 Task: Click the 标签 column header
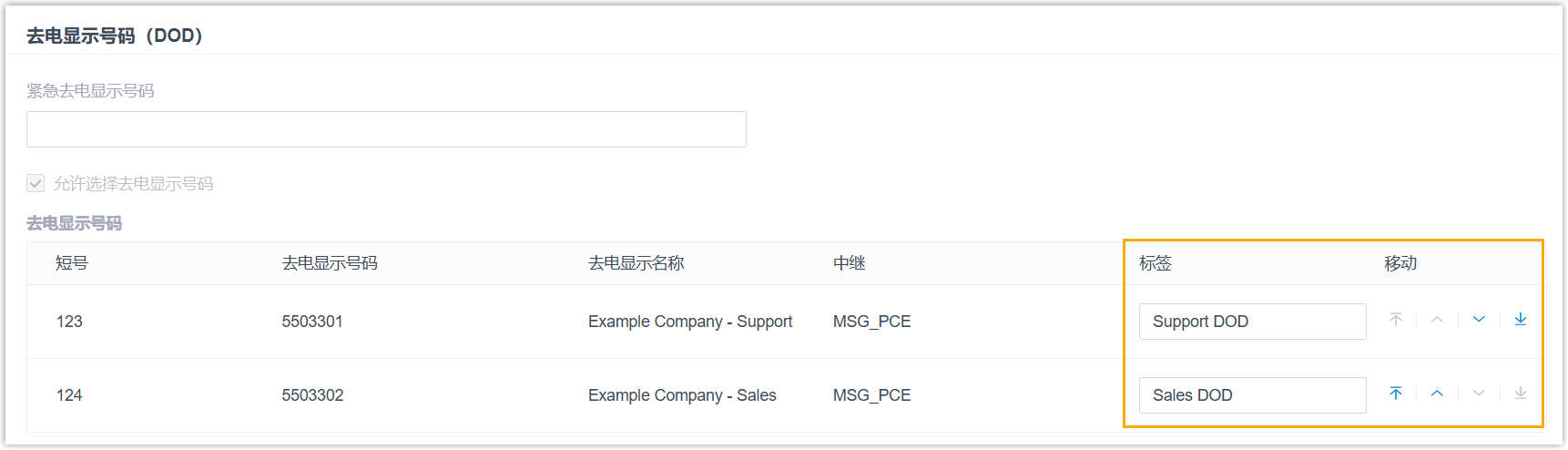[x=1156, y=263]
